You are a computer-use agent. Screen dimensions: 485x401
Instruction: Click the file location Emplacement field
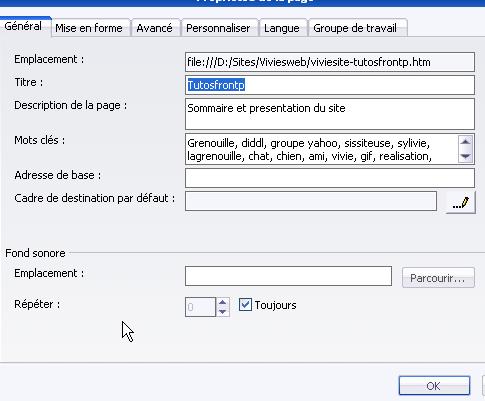click(330, 62)
